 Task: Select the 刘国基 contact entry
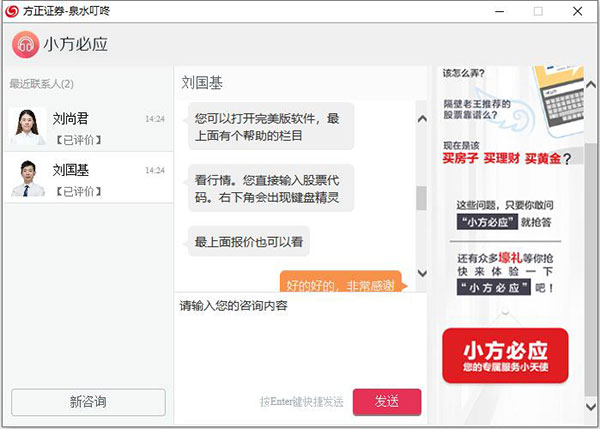click(88, 177)
